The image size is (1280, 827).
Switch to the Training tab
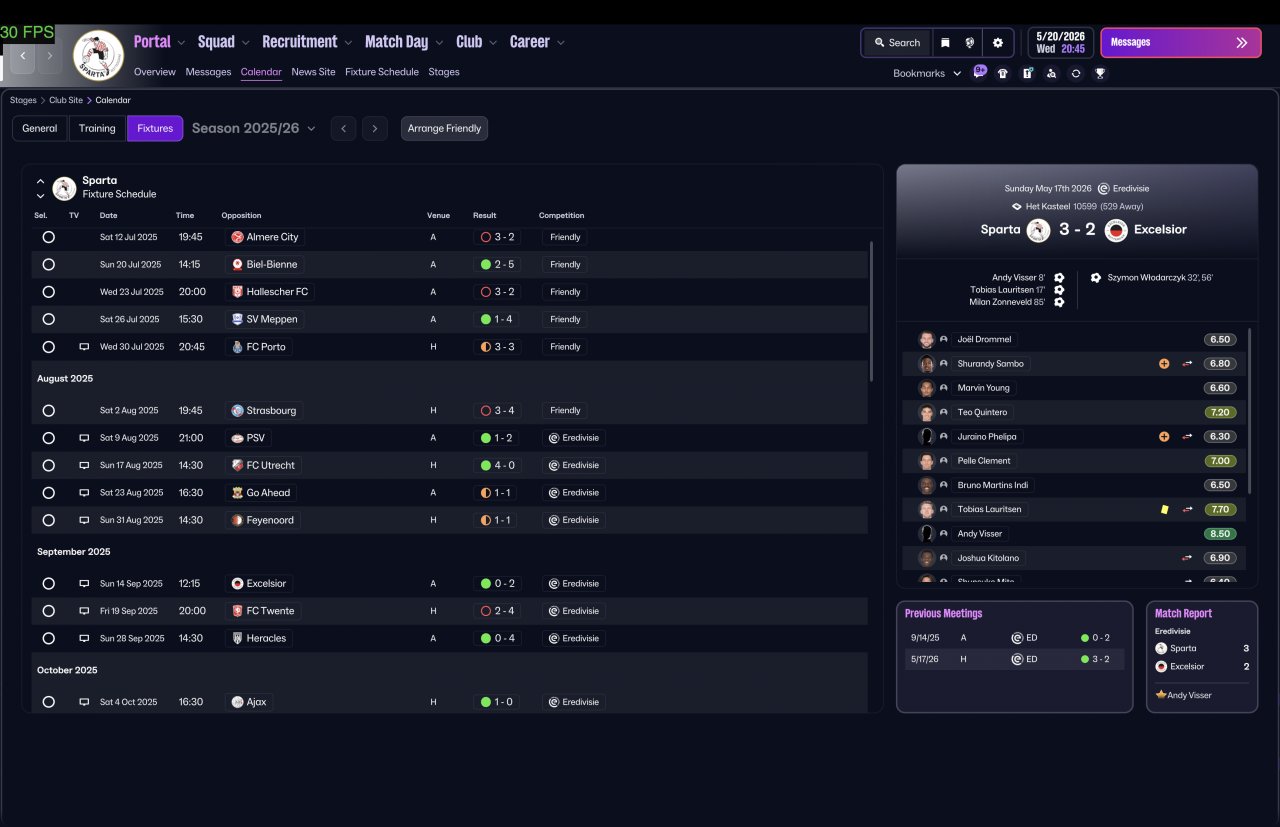point(98,129)
